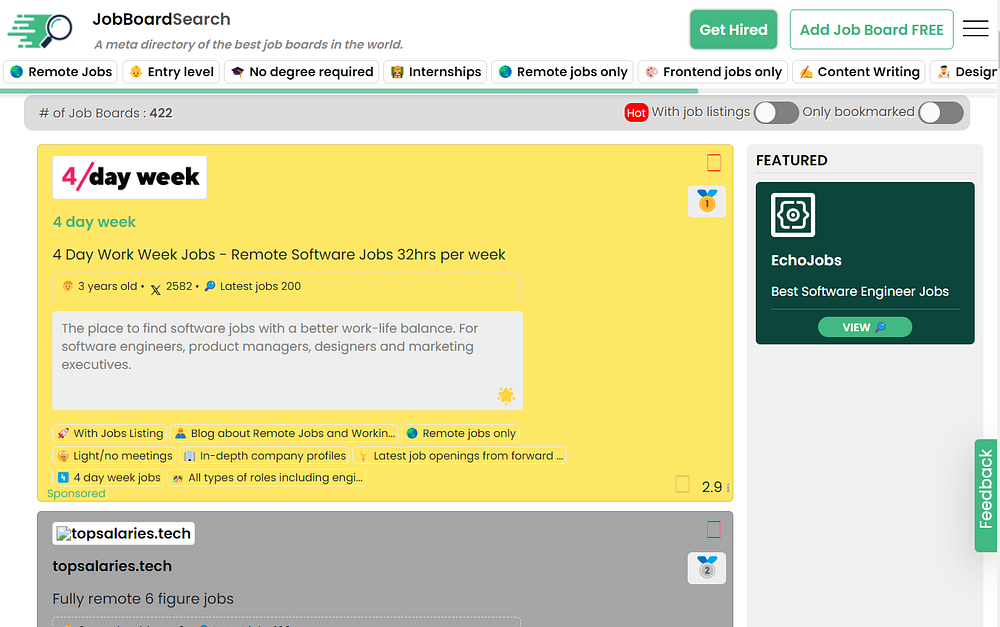This screenshot has width=1000, height=627.
Task: Click the 4 day week jobs tag
Action: [x=109, y=477]
